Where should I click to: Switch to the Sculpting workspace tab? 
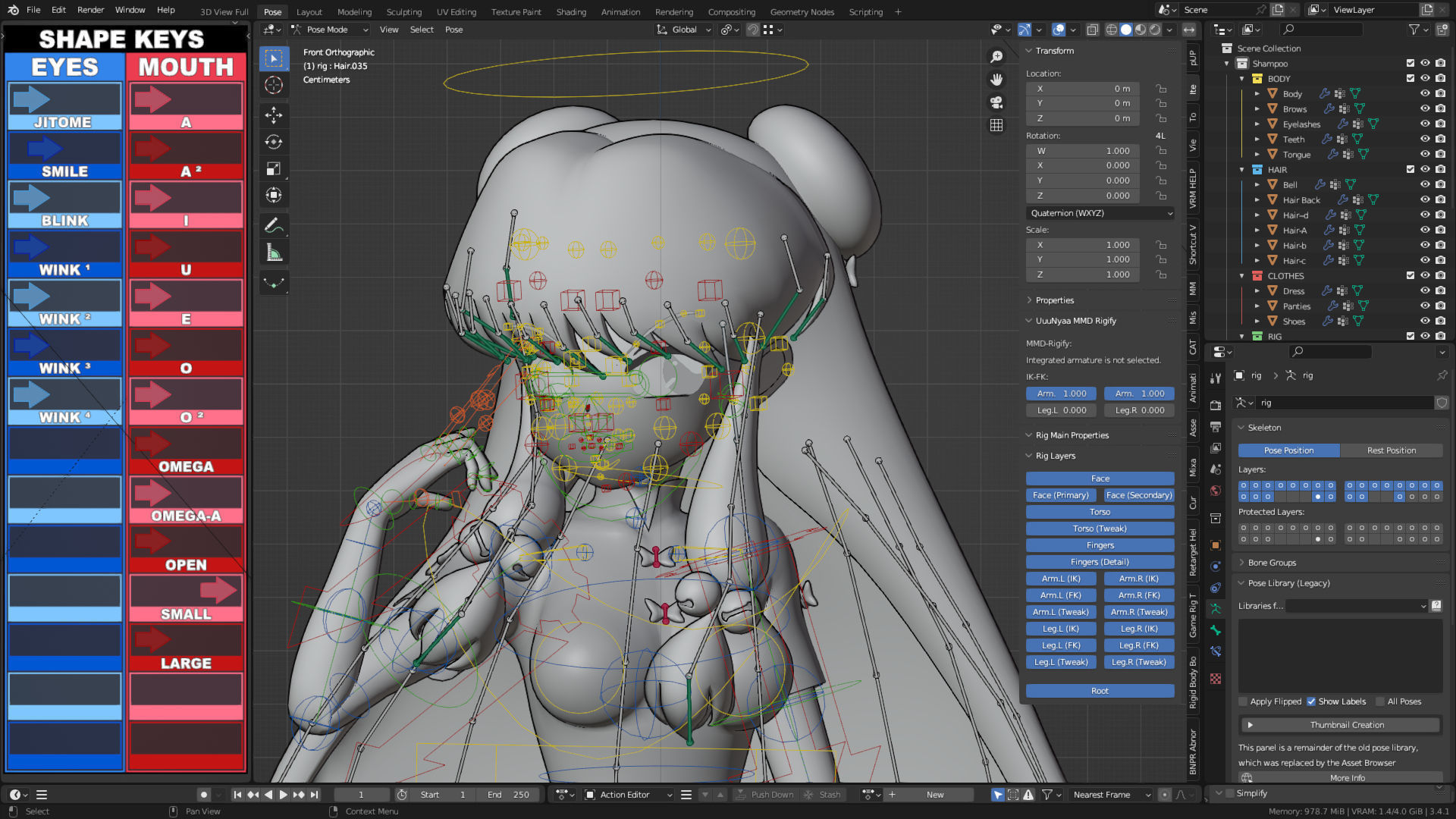pyautogui.click(x=403, y=12)
